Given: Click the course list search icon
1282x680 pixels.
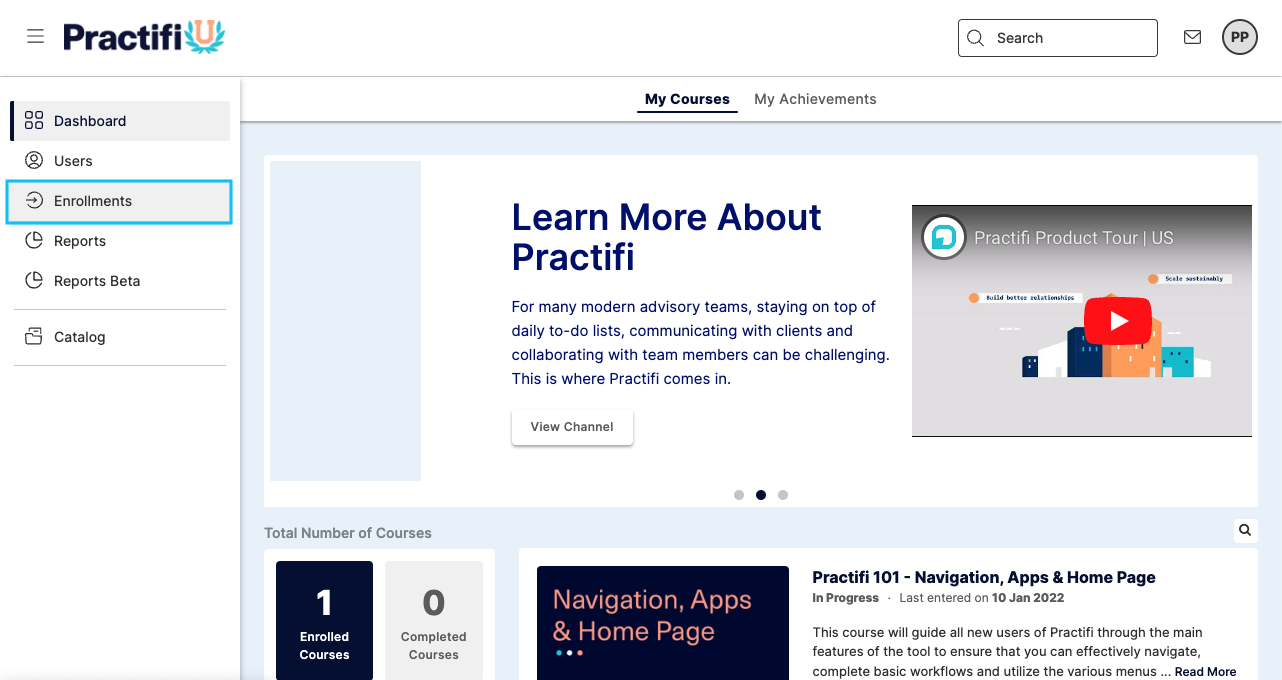Looking at the screenshot, I should (1245, 530).
